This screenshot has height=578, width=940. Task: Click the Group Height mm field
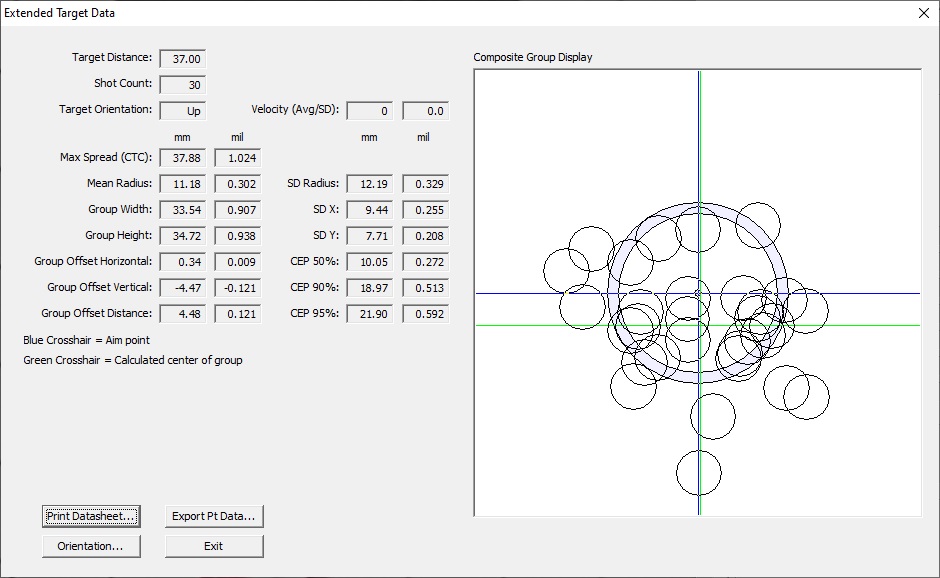coord(183,236)
